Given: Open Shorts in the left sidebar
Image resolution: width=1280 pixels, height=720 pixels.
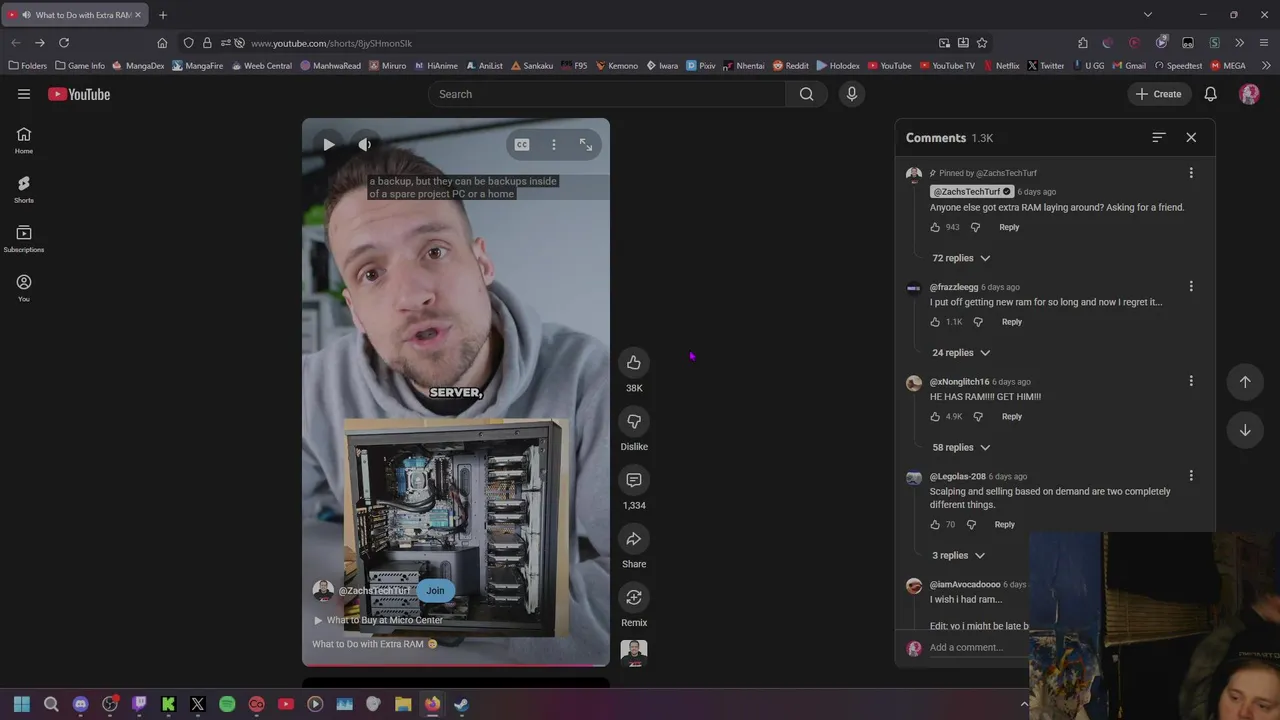Looking at the screenshot, I should (24, 189).
